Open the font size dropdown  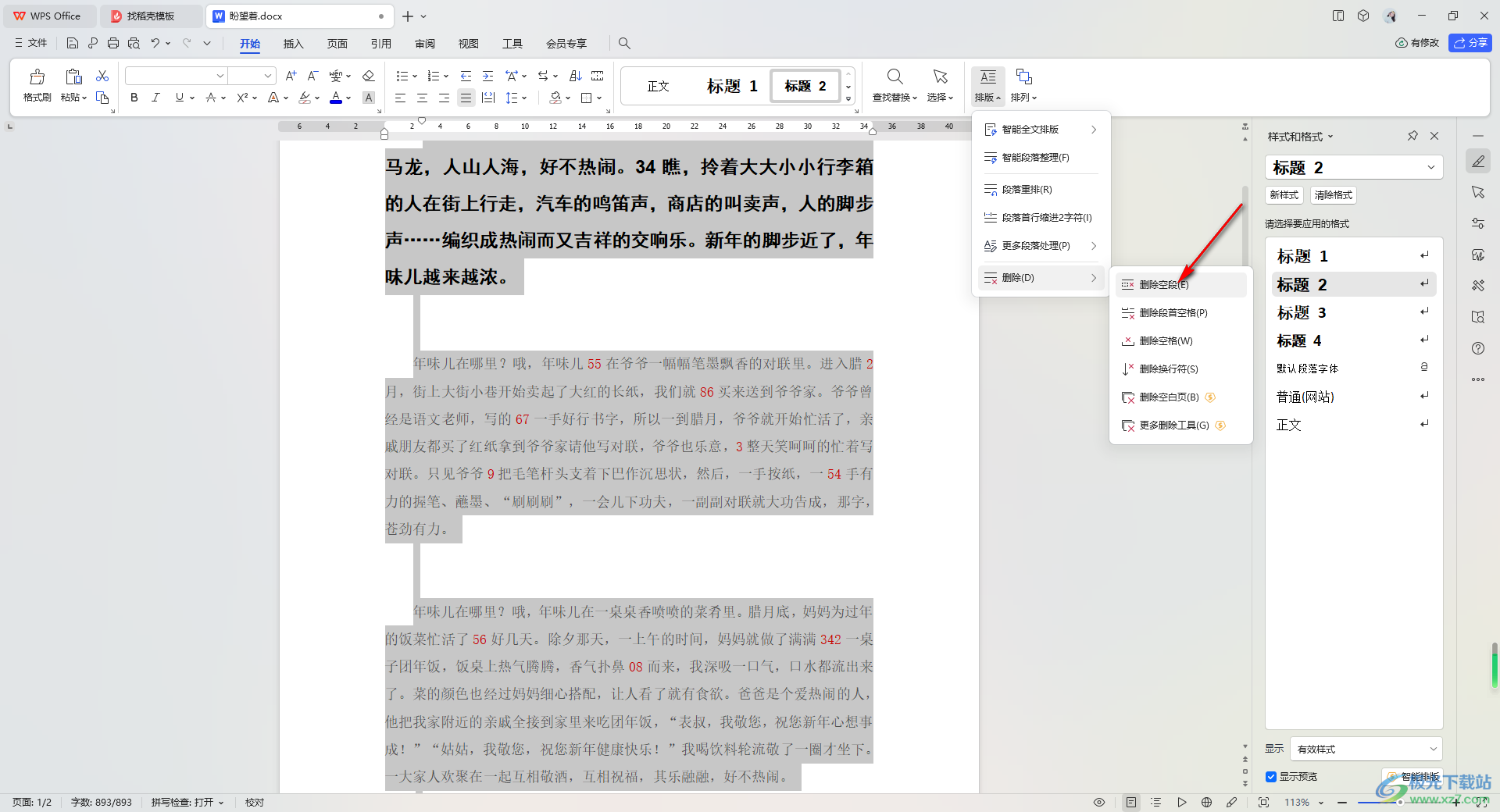(x=268, y=76)
